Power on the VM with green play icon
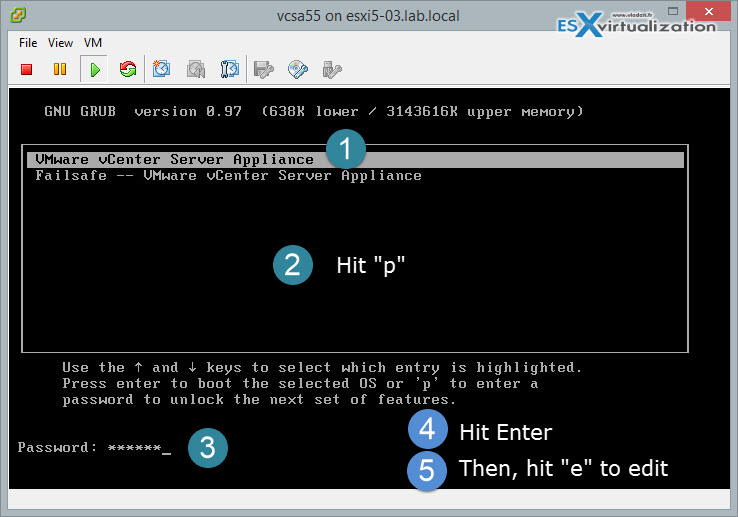 coord(95,70)
